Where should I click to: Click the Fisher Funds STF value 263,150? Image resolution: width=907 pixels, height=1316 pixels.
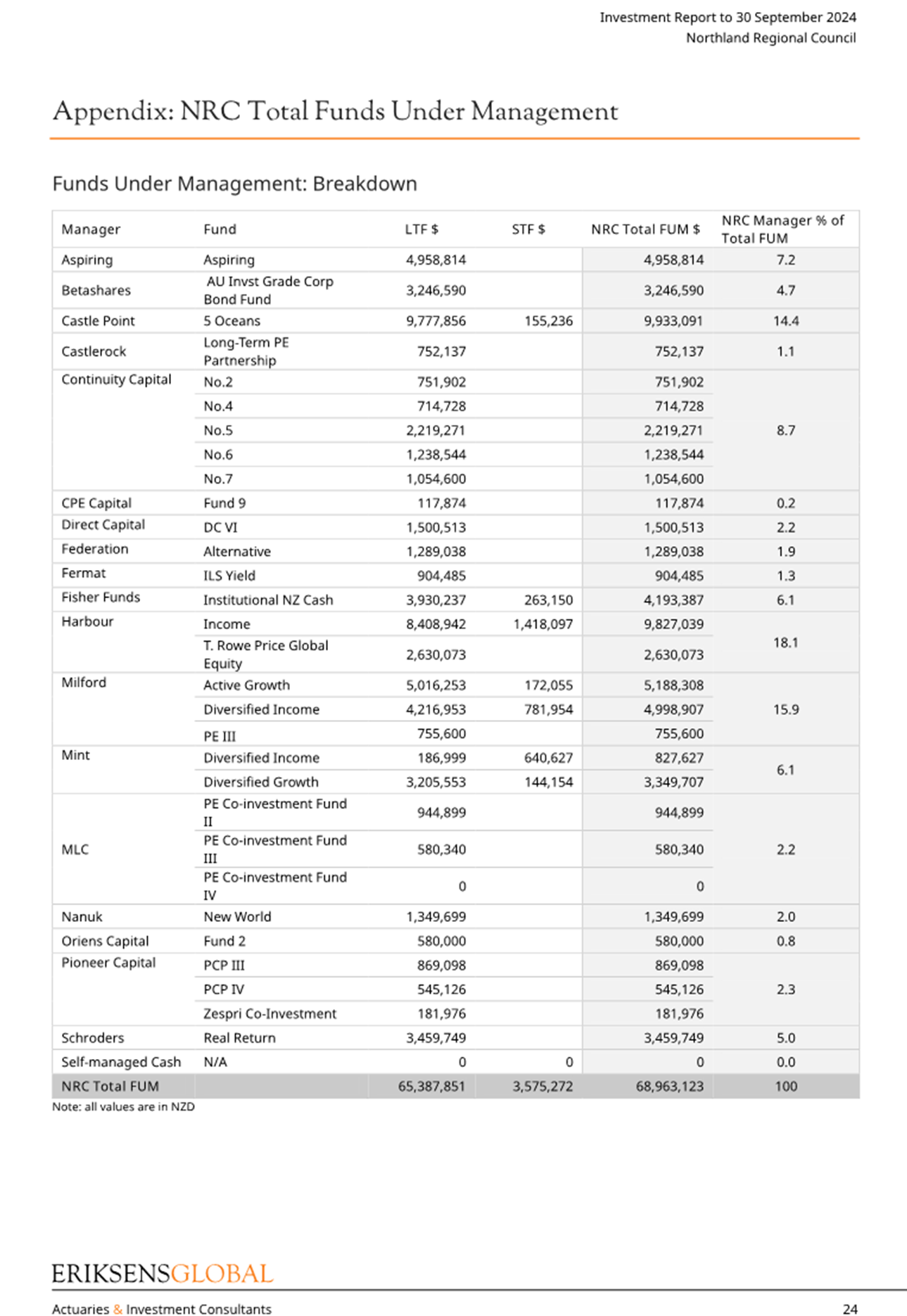tap(548, 600)
